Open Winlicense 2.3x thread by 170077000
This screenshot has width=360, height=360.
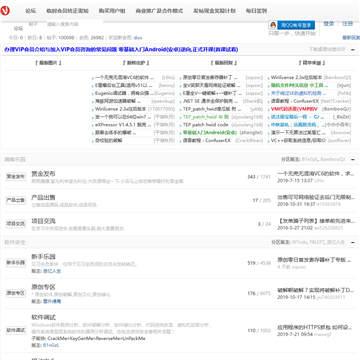(121, 109)
